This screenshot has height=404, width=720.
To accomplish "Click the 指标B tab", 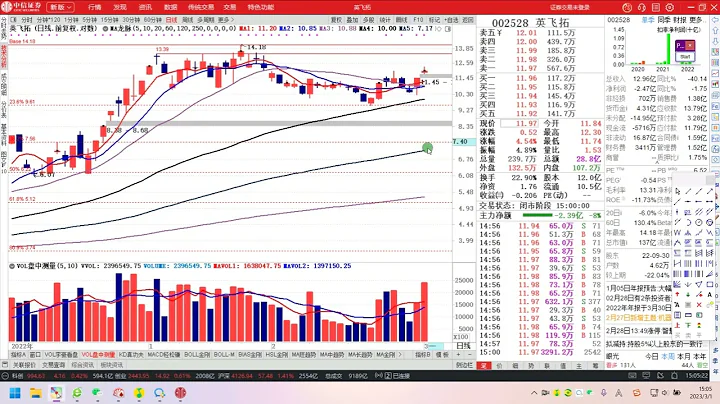I will pos(423,355).
